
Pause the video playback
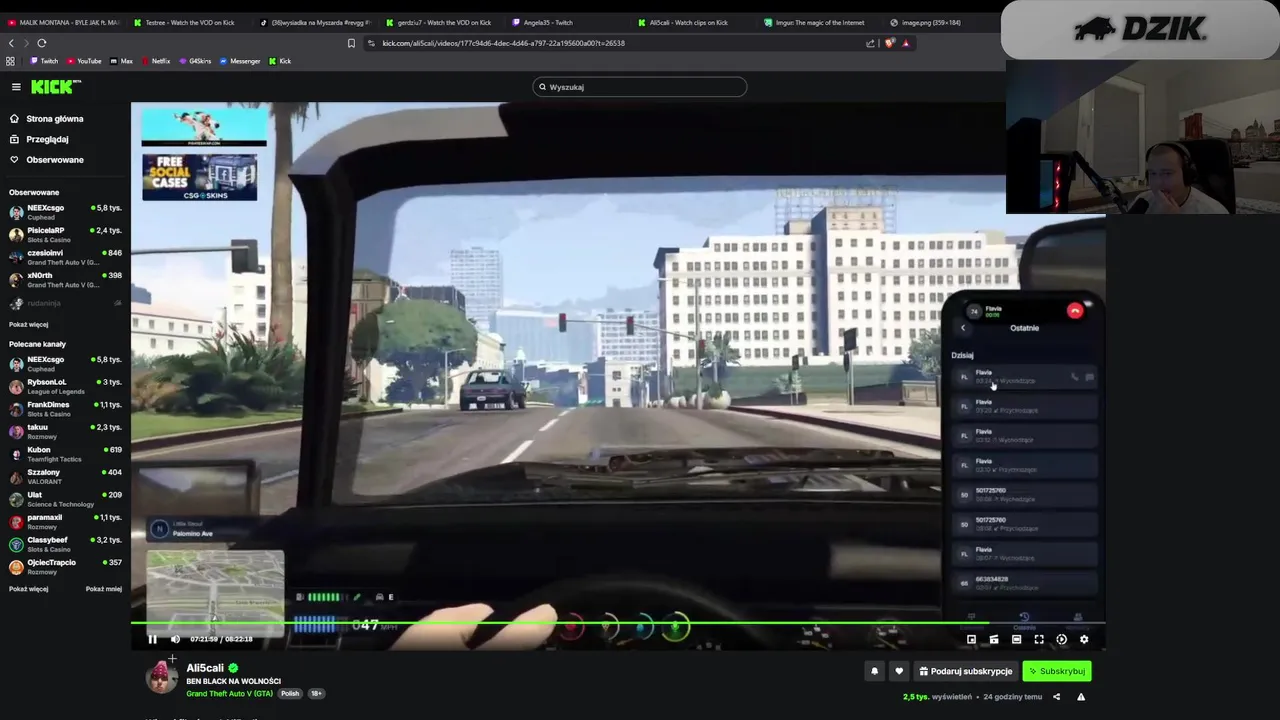152,639
